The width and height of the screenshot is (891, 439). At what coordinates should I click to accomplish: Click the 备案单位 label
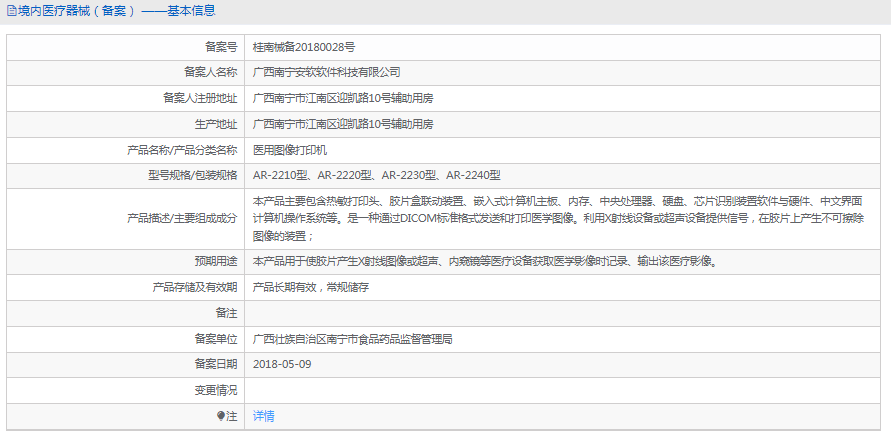[216, 339]
